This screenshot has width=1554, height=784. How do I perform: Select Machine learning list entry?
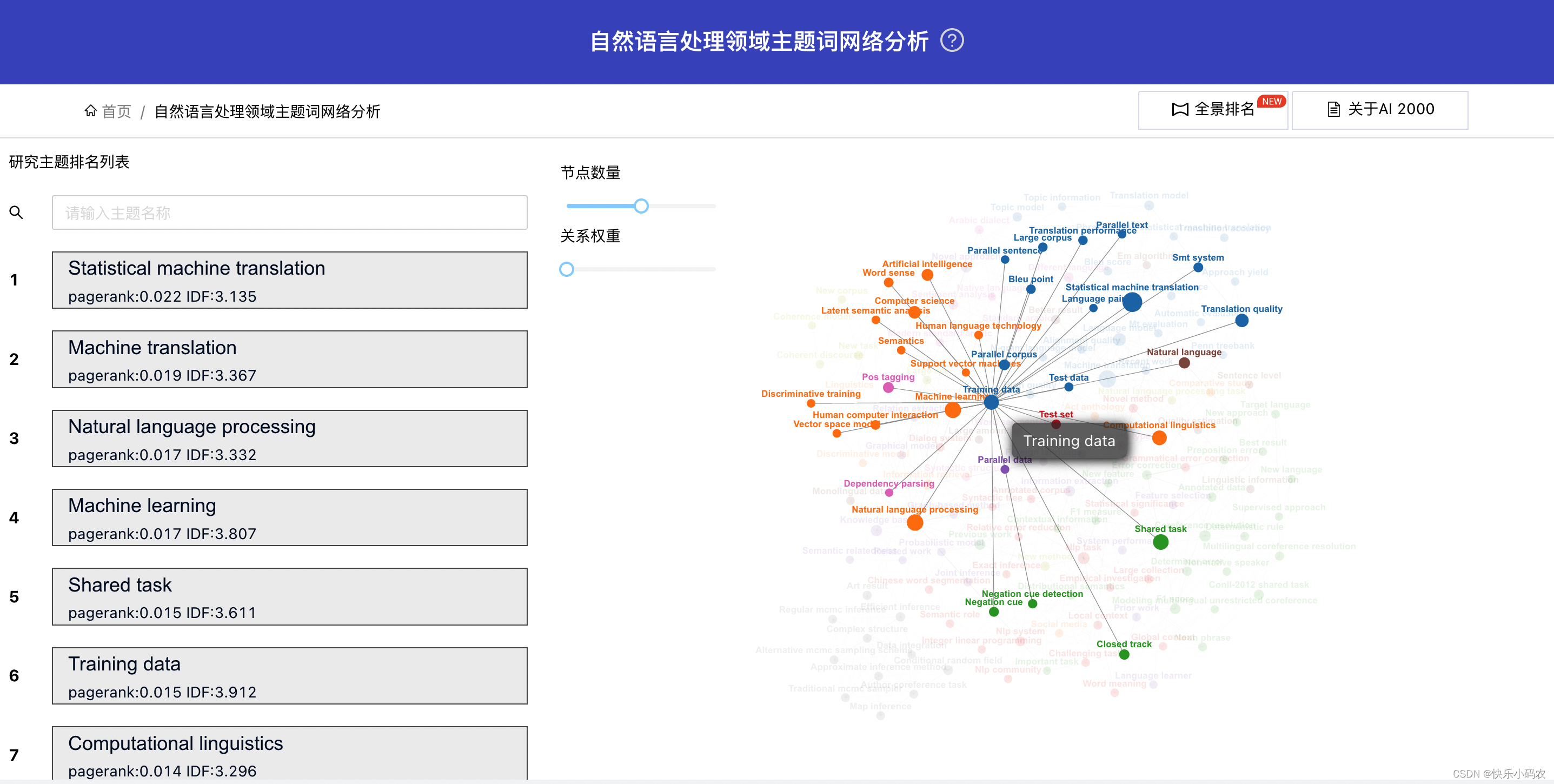click(x=290, y=518)
